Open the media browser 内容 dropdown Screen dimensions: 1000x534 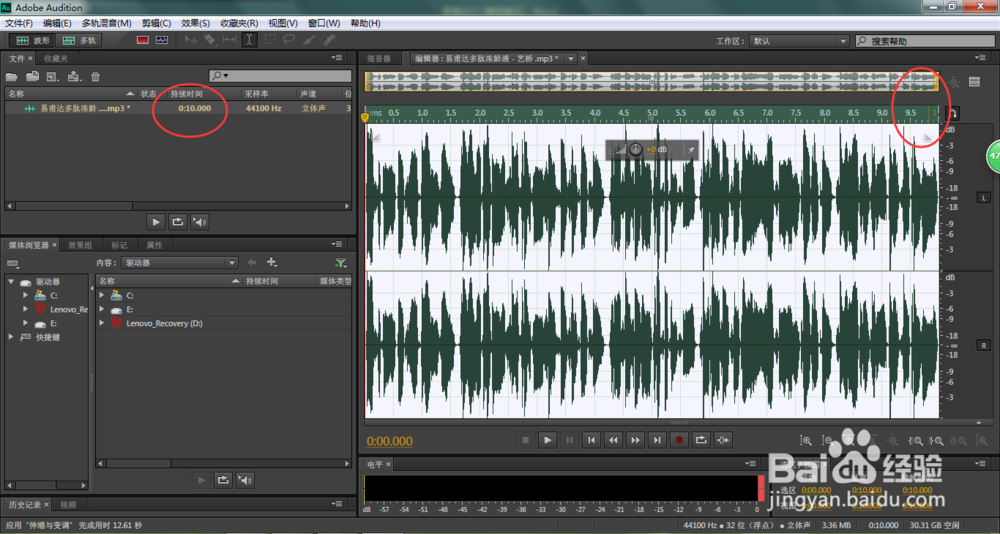tap(180, 262)
